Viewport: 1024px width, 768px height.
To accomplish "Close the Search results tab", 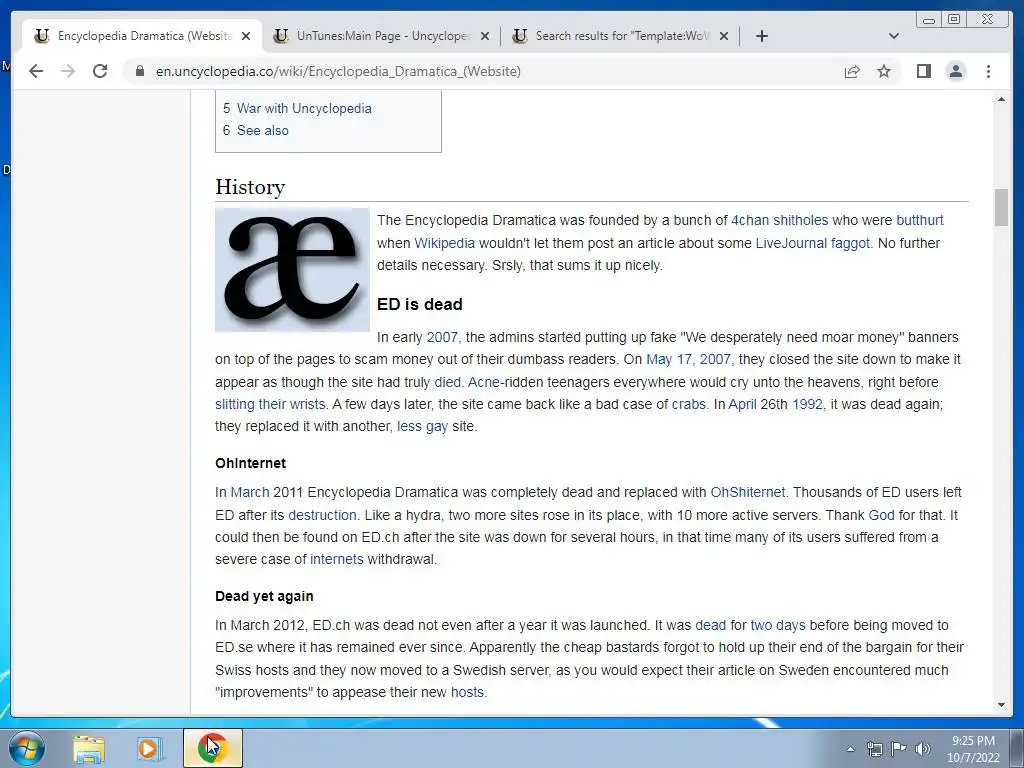I will 724,36.
